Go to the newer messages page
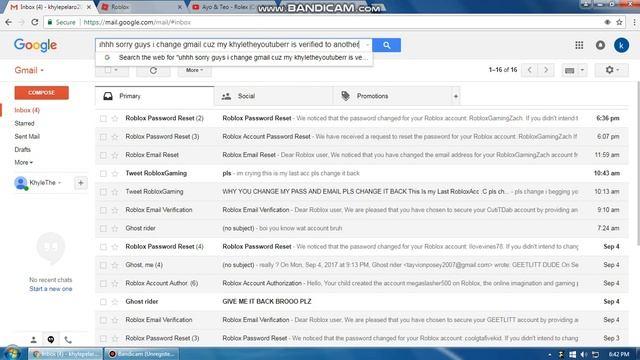This screenshot has height=360, width=640. [529, 70]
